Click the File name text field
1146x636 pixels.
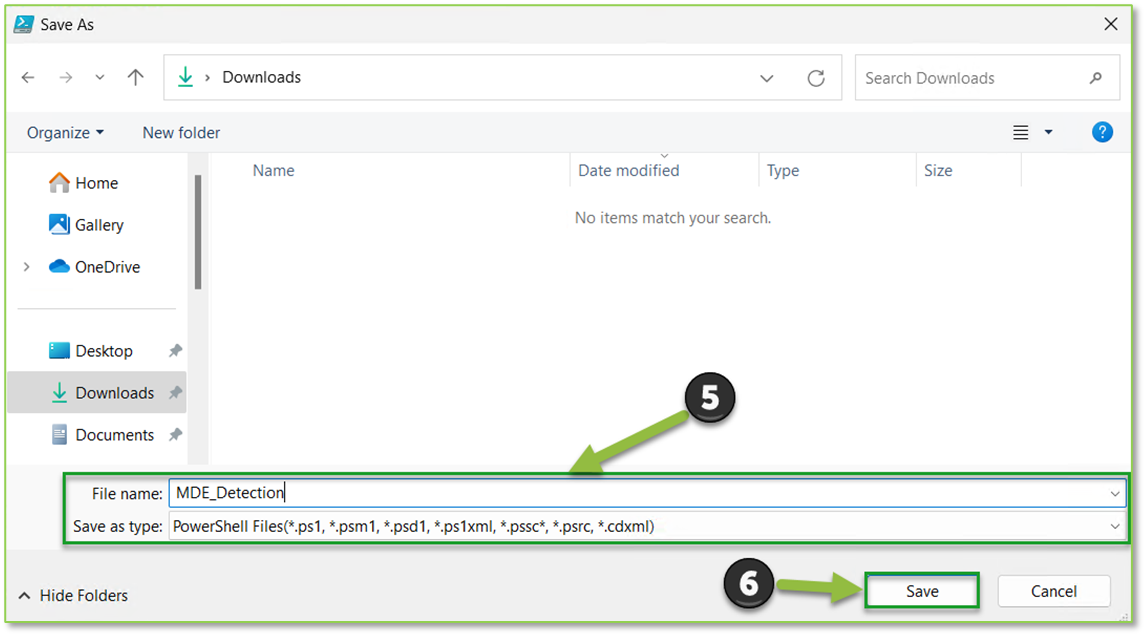tap(640, 492)
